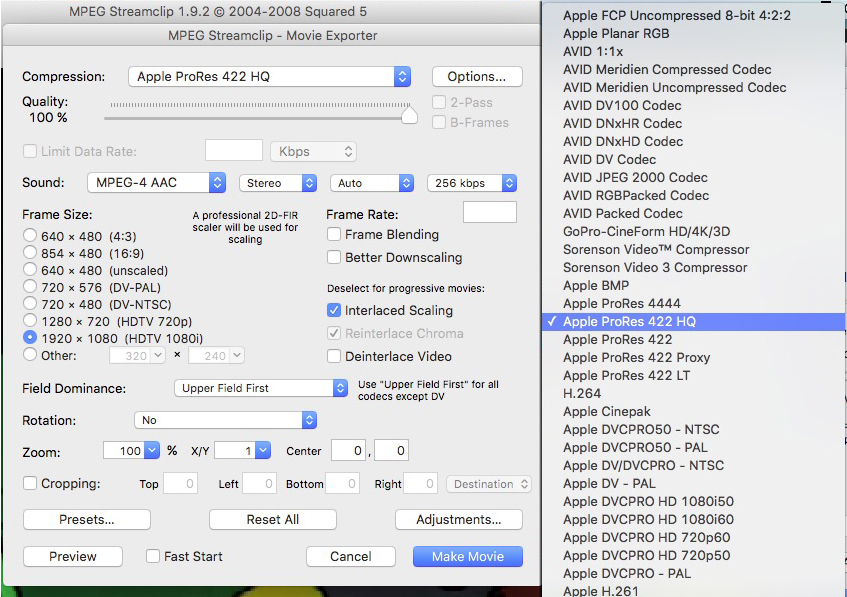The image size is (847, 597).
Task: Choose Apple ProRes 422 LT codec
Action: pos(694,375)
